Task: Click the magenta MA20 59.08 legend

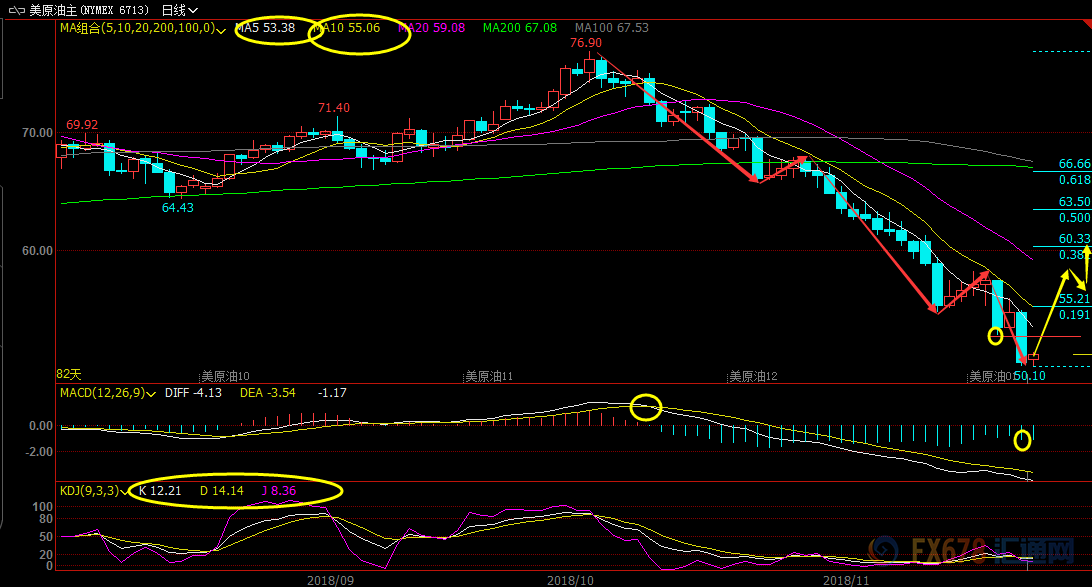Action: [431, 28]
